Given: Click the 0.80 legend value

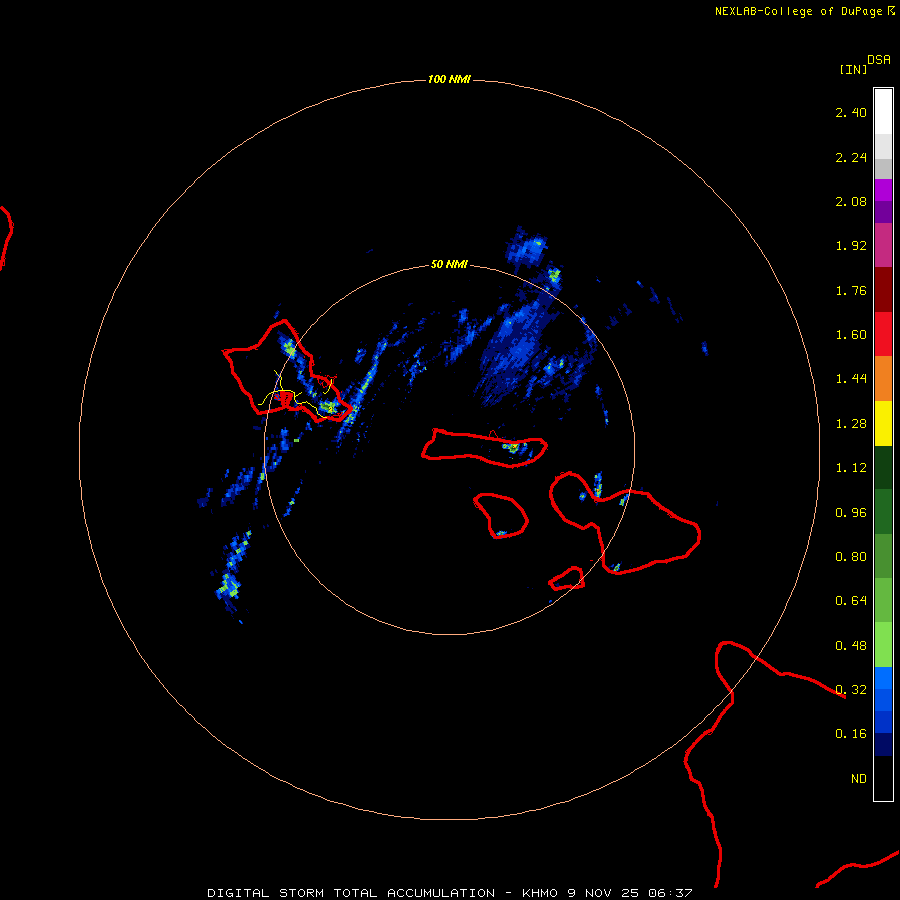Looking at the screenshot, I should [851, 557].
